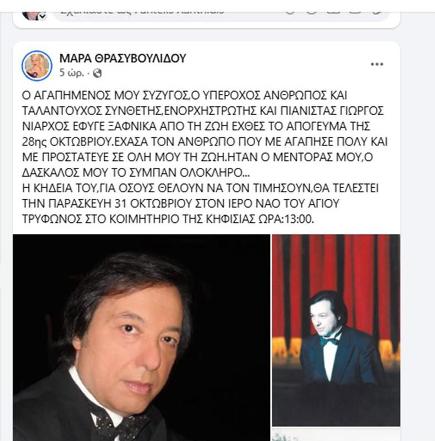Expand the commenter identity switch chevron

[x=42, y=17]
